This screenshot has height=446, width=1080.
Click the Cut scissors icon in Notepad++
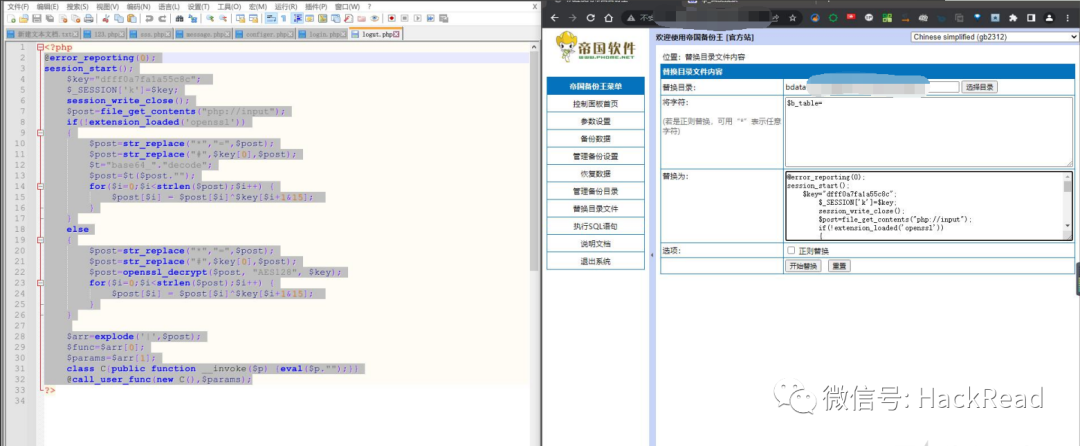click(105, 19)
